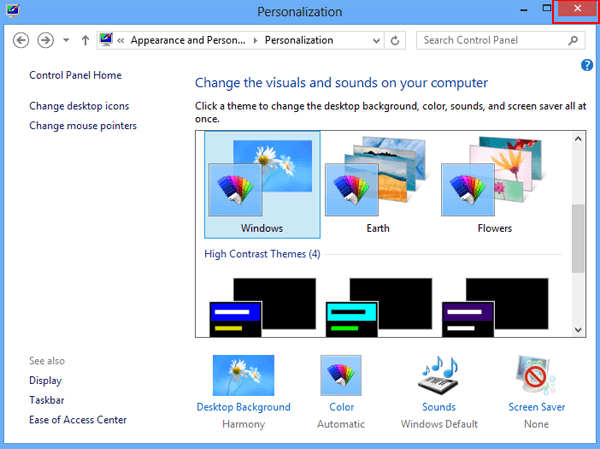
Task: Open address bar history dropdown
Action: [377, 41]
